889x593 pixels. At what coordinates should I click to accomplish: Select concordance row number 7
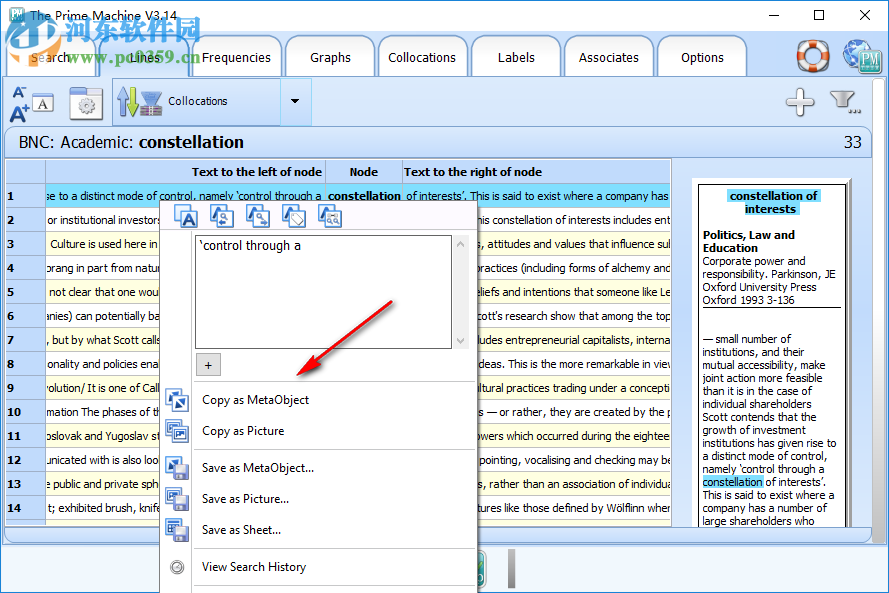click(26, 340)
